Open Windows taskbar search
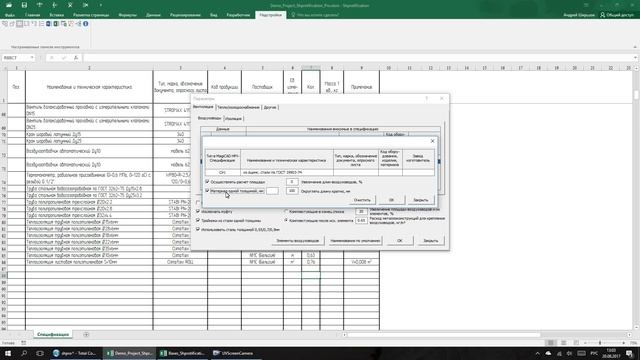Image resolution: width=640 pixels, height=360 pixels. (x=24, y=353)
